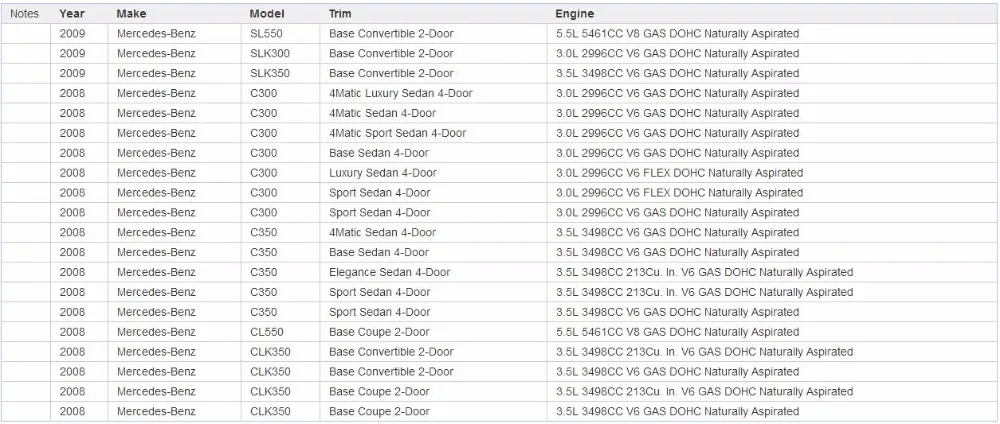
Task: Click the Elegance Sedan 4-Door trim cell
Action: pyautogui.click(x=433, y=272)
